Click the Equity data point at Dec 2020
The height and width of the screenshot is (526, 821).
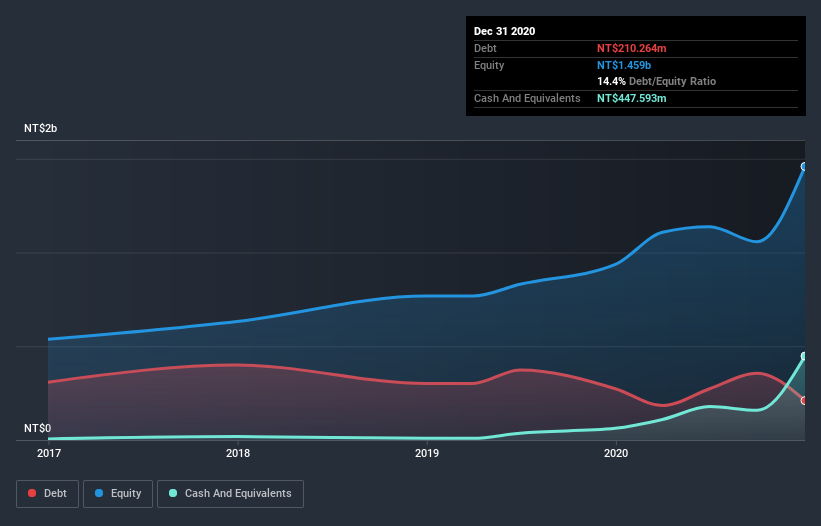pos(804,166)
